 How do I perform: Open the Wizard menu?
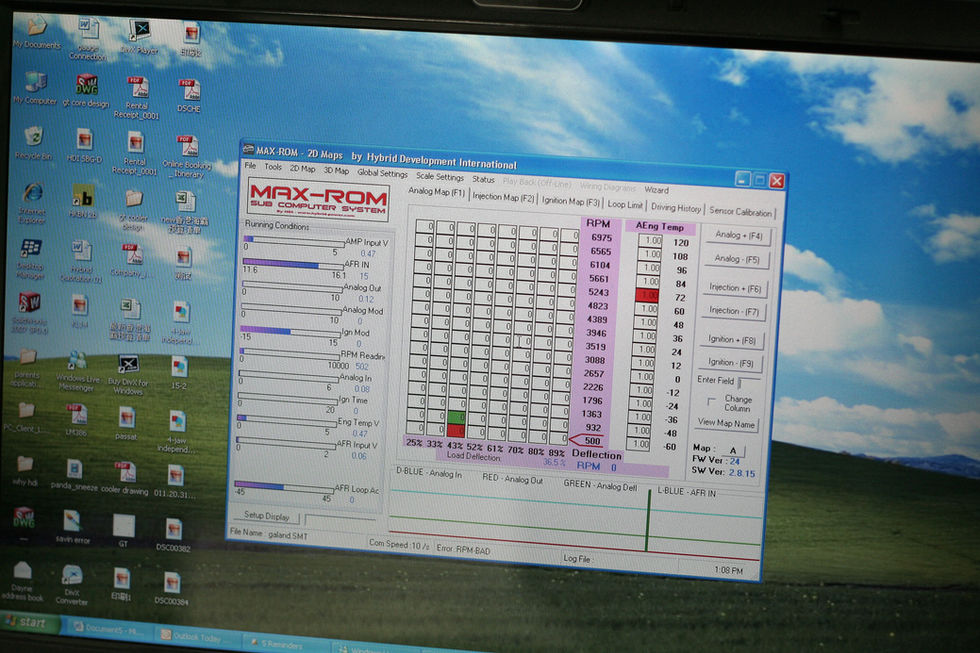pos(656,189)
